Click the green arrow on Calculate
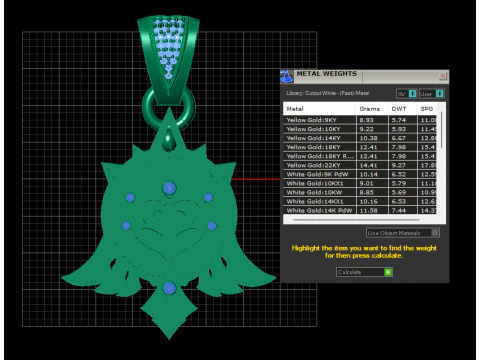Viewport: 480px width, 360px height. pos(388,272)
